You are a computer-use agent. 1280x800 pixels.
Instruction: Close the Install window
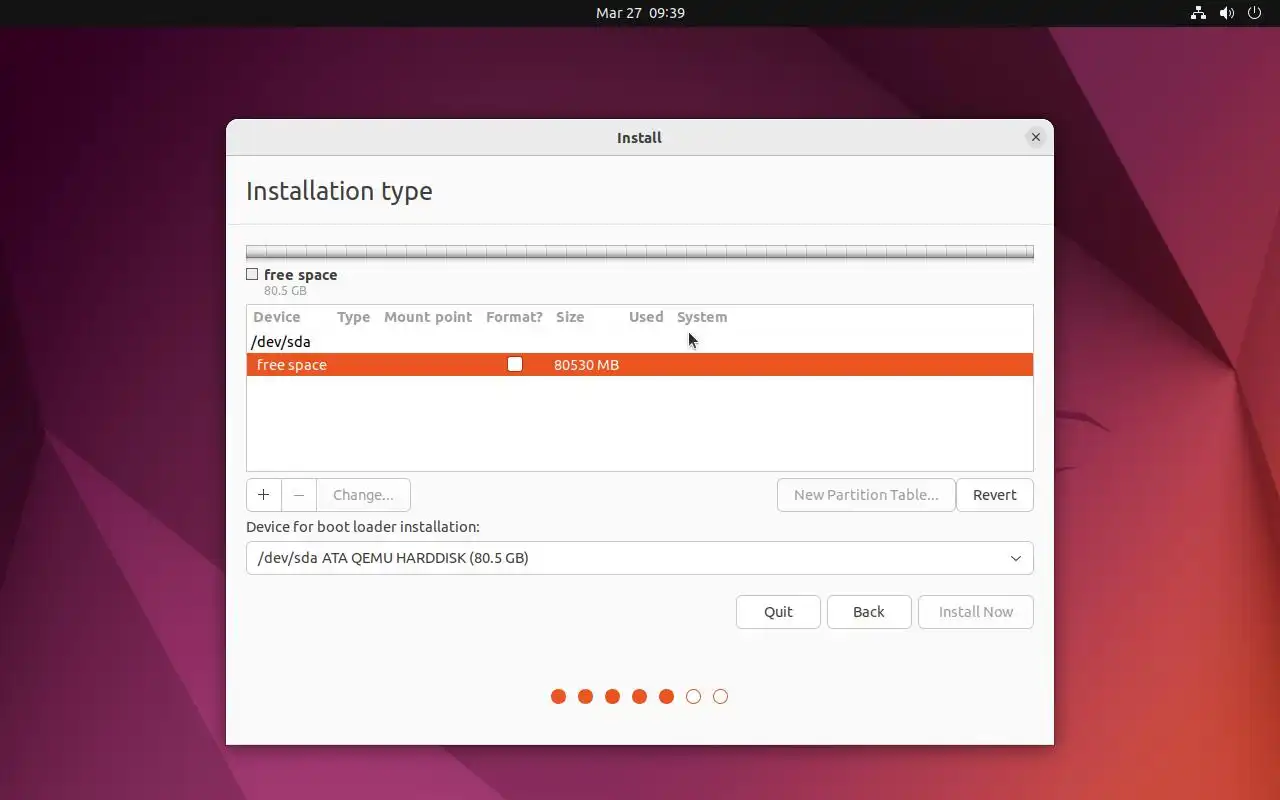click(1035, 138)
